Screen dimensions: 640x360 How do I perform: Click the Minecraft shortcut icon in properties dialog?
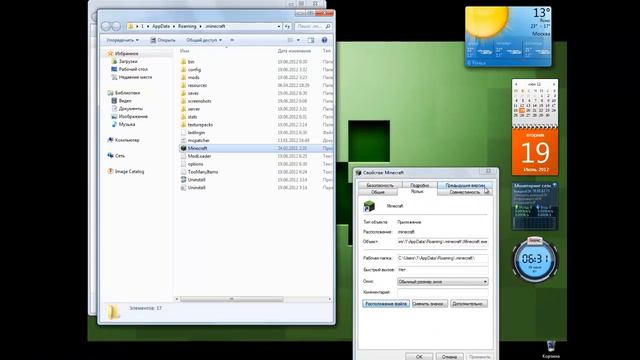tap(369, 206)
